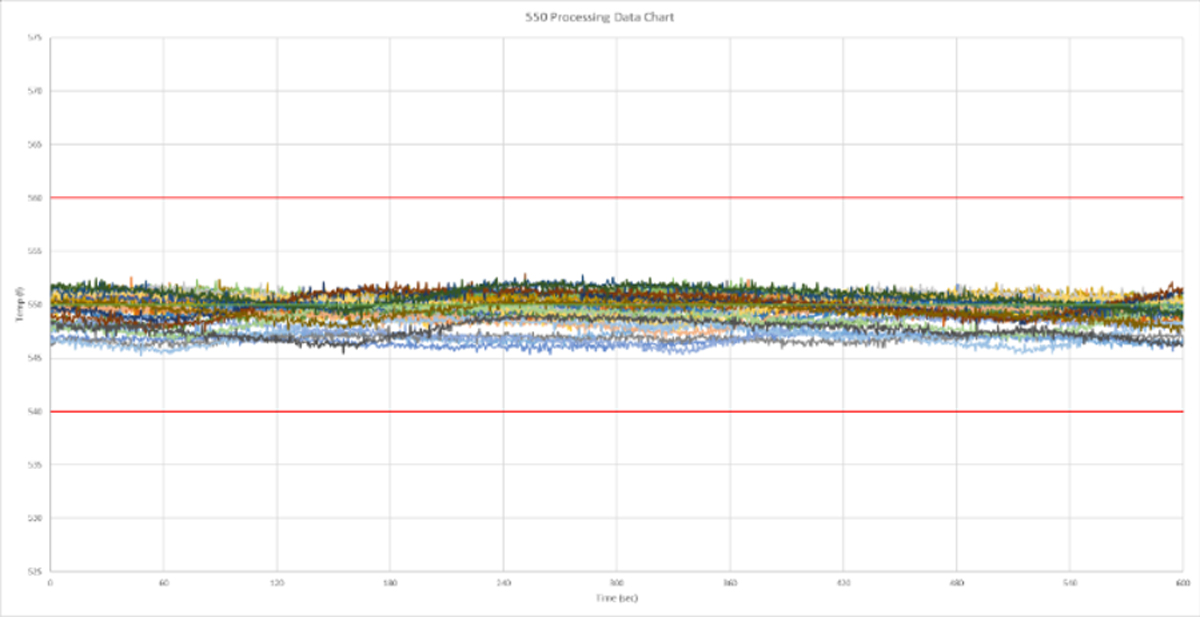Screen dimensions: 1200x617
Task: Click the 600 tick label on x-axis
Action: [1183, 582]
